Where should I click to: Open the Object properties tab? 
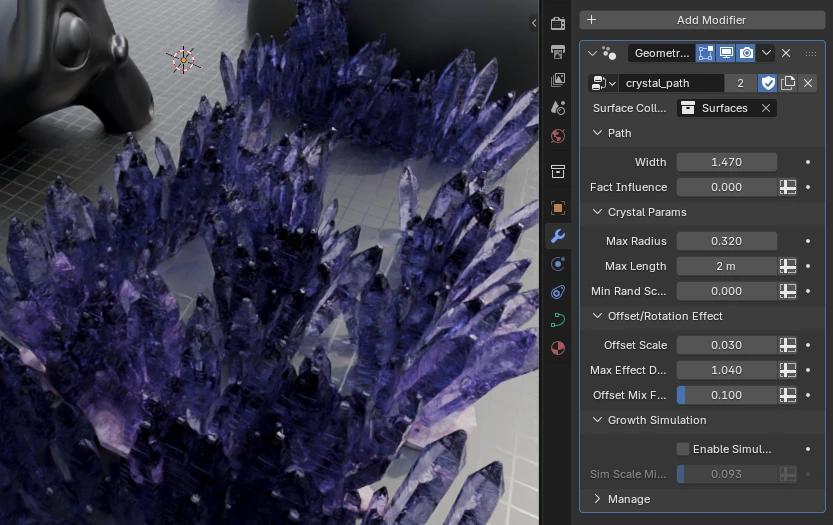pyautogui.click(x=558, y=208)
